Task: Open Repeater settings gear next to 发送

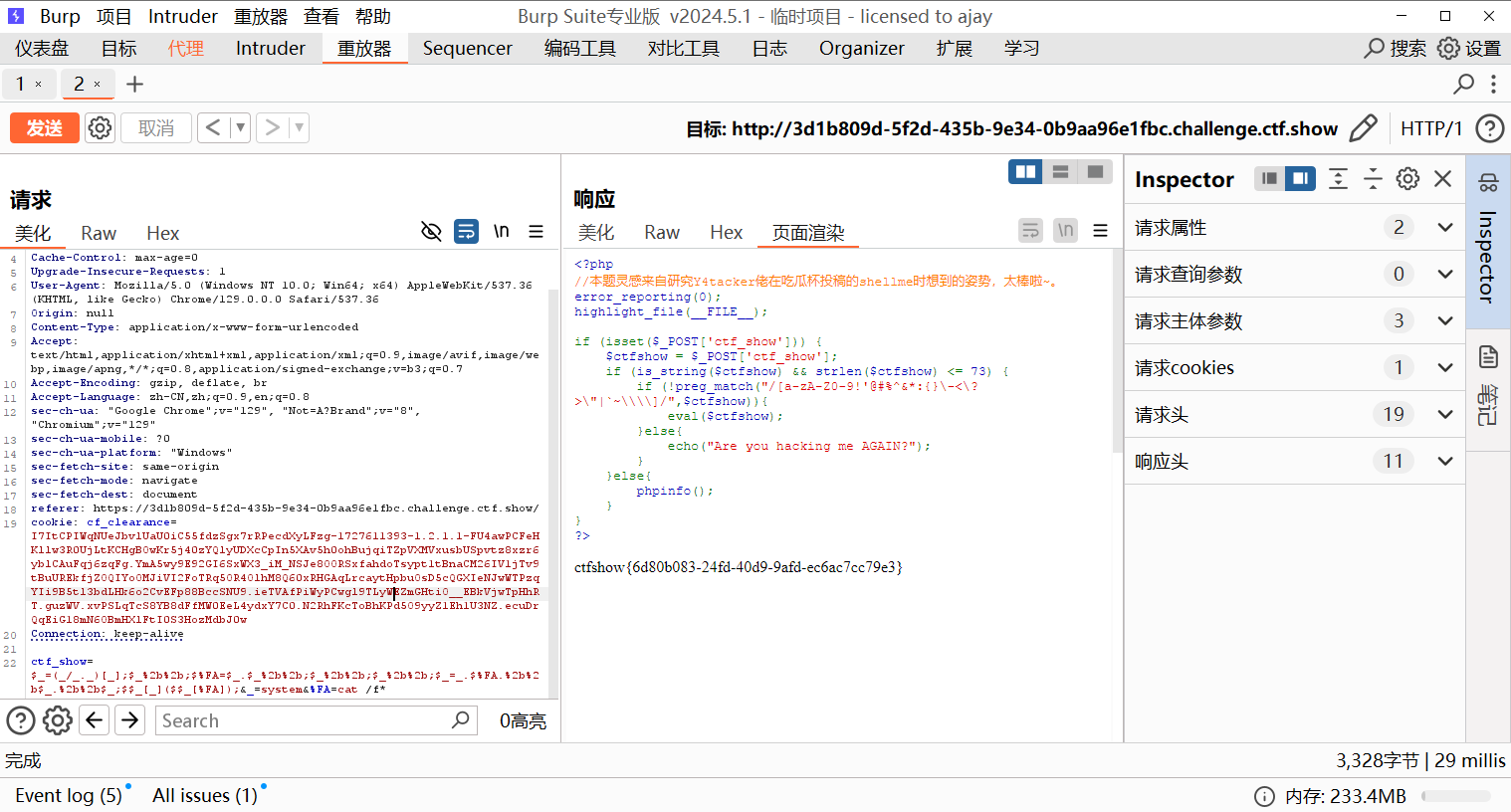Action: (x=100, y=128)
